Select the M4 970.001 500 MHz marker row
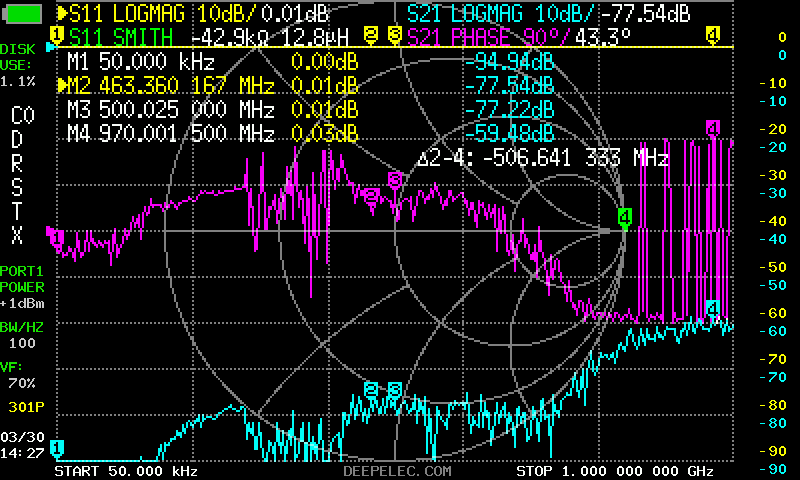 click(x=310, y=134)
